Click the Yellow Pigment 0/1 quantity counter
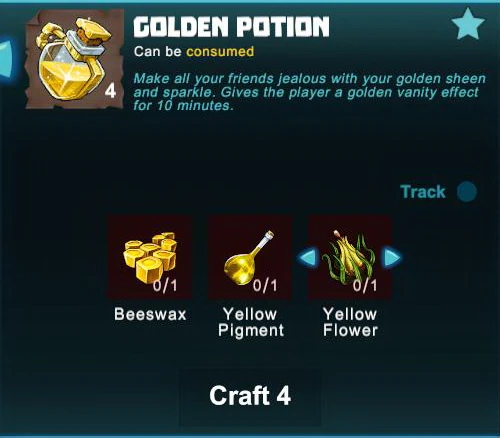 (x=265, y=286)
